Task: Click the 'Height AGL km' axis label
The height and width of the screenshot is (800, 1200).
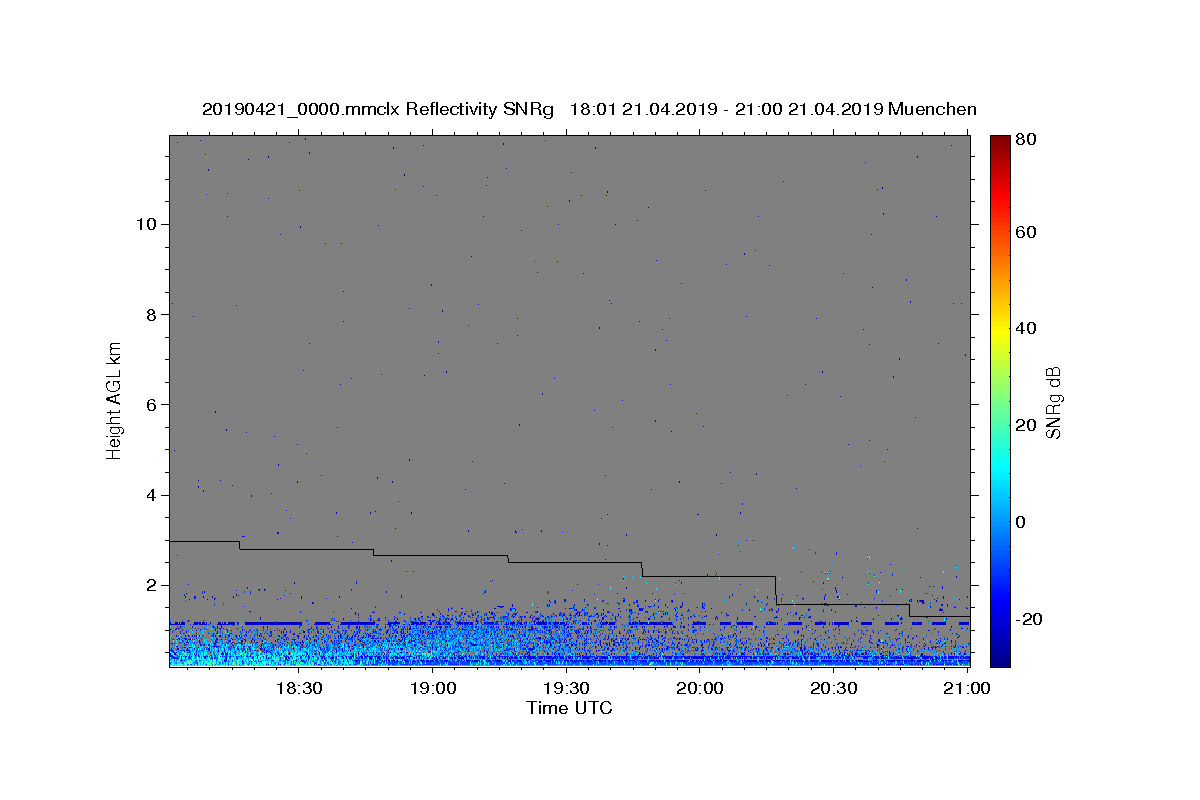Action: pyautogui.click(x=115, y=399)
